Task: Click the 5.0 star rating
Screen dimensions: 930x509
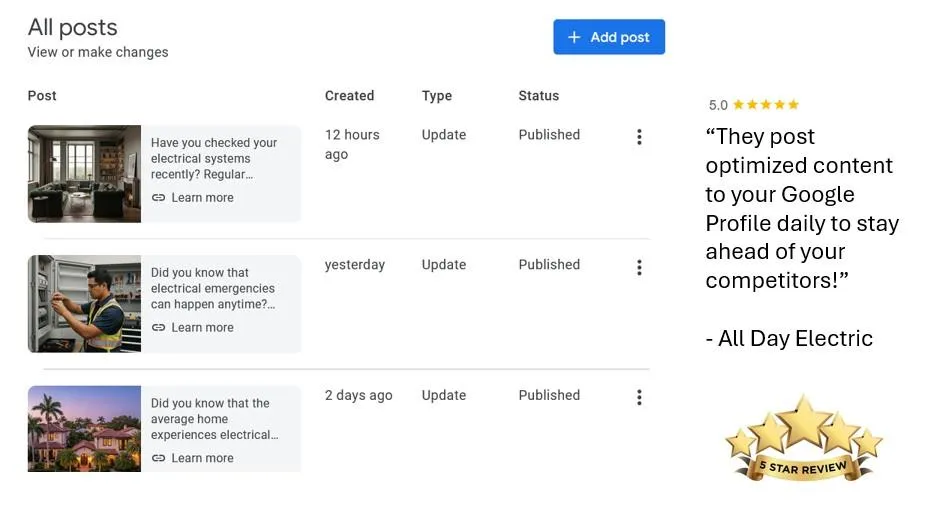Action: pos(754,105)
